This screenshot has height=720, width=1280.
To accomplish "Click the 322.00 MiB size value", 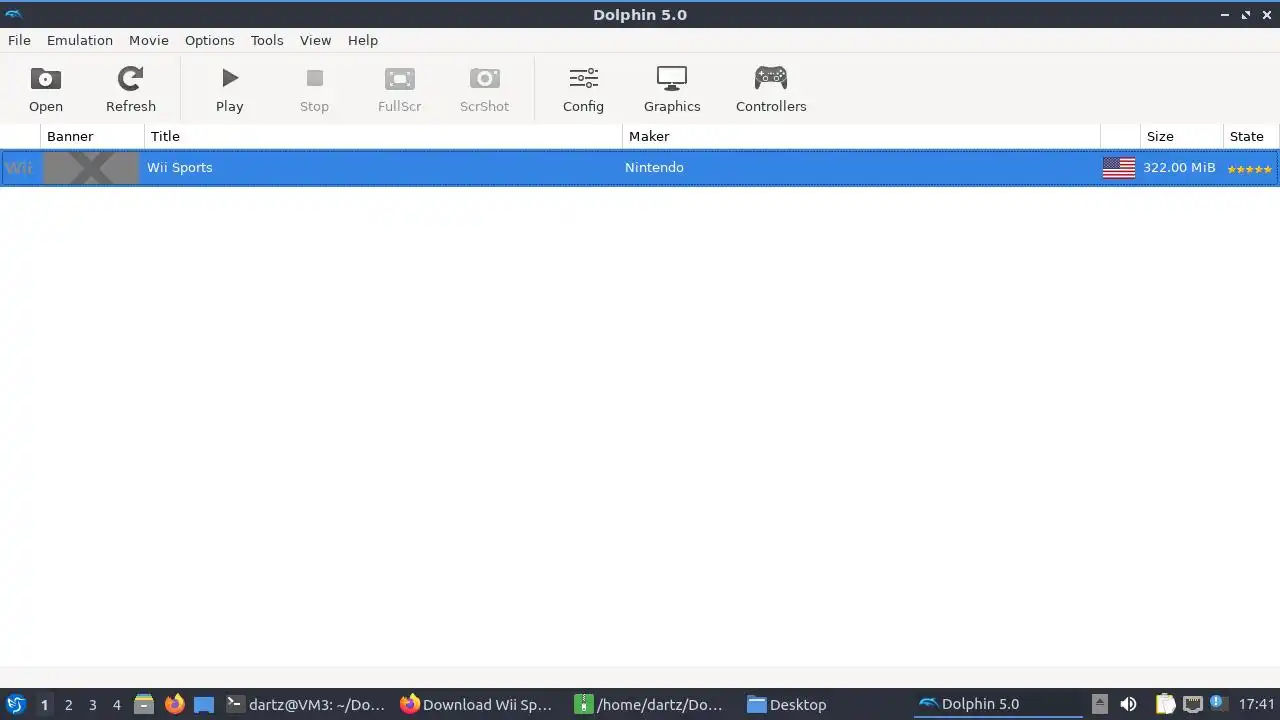I will click(1179, 167).
